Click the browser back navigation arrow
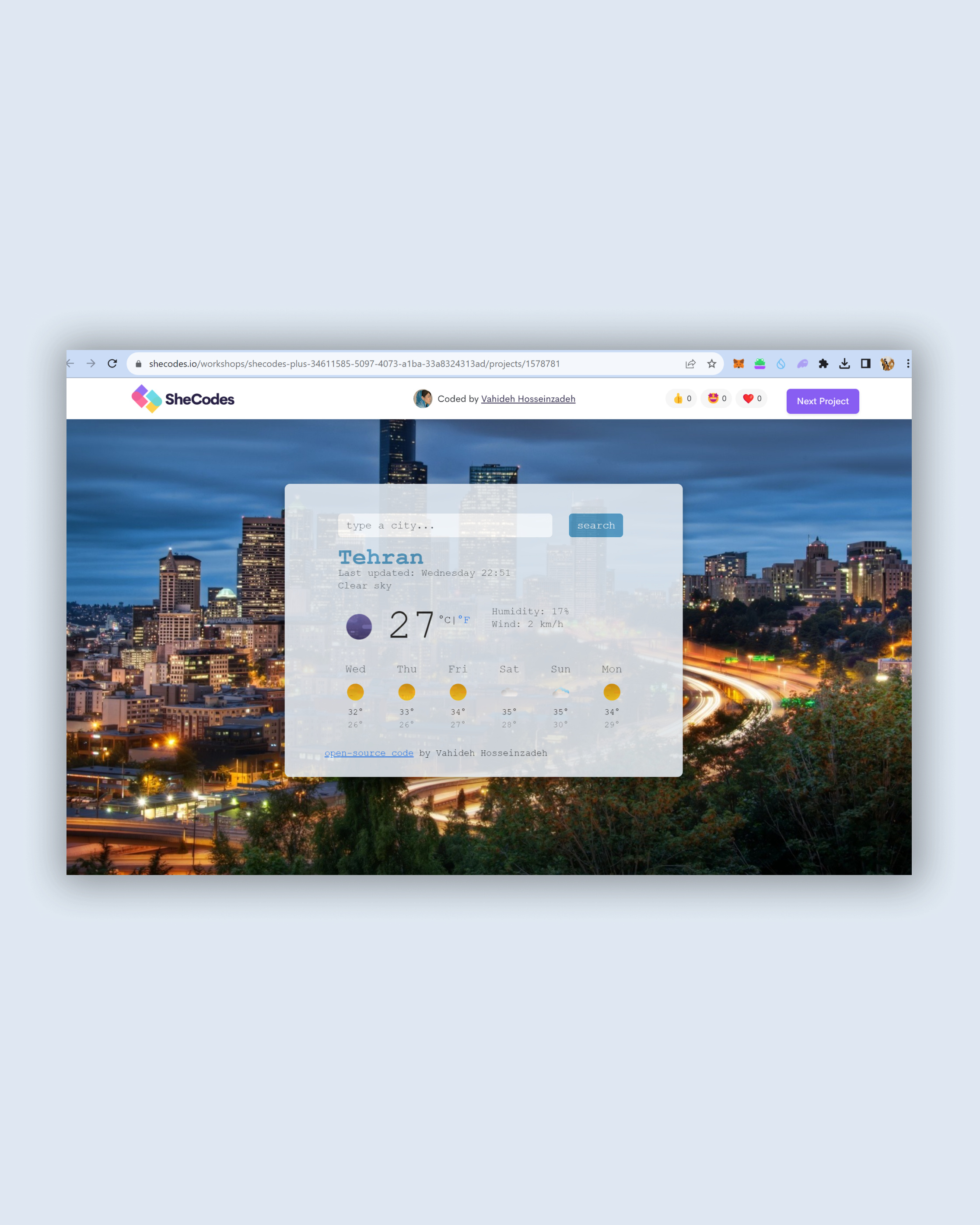Screen dimensions: 980x1225 [70, 363]
